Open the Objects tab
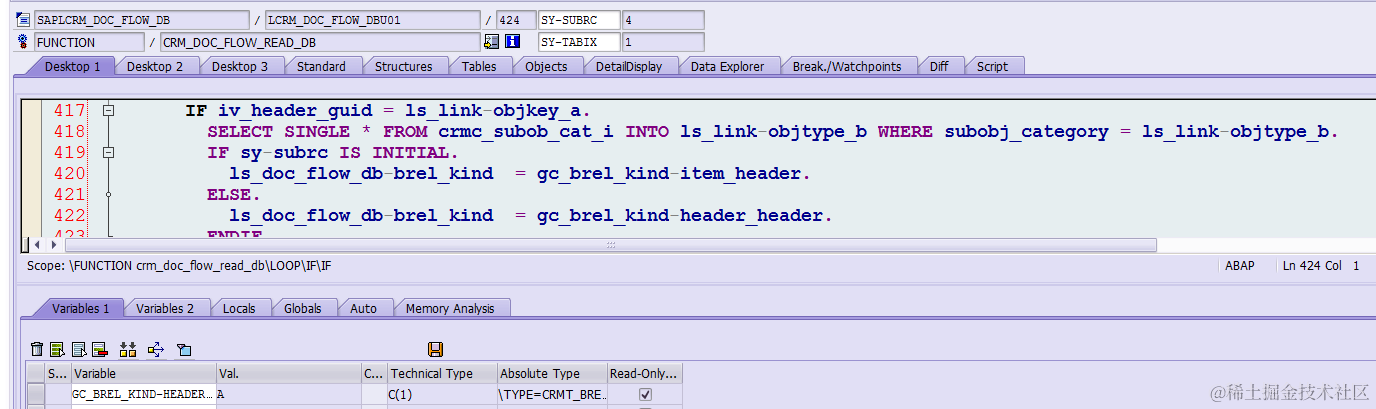1376x409 pixels. pyautogui.click(x=546, y=66)
